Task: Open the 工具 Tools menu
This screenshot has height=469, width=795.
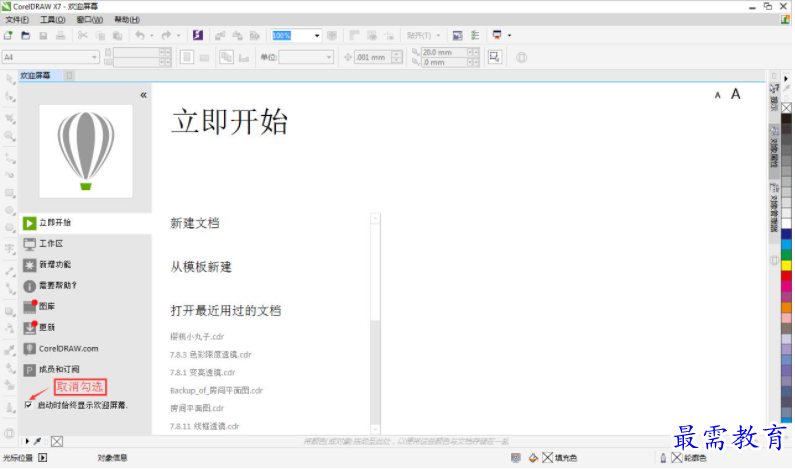Action: pyautogui.click(x=53, y=20)
